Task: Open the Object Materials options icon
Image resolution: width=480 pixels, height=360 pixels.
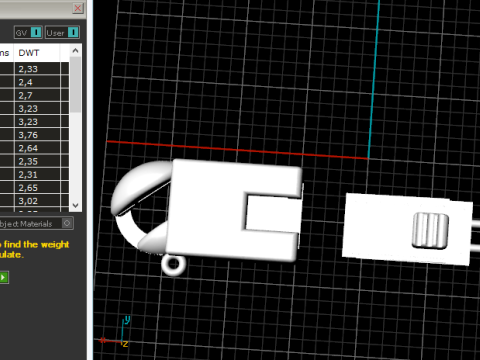Action: point(67,223)
